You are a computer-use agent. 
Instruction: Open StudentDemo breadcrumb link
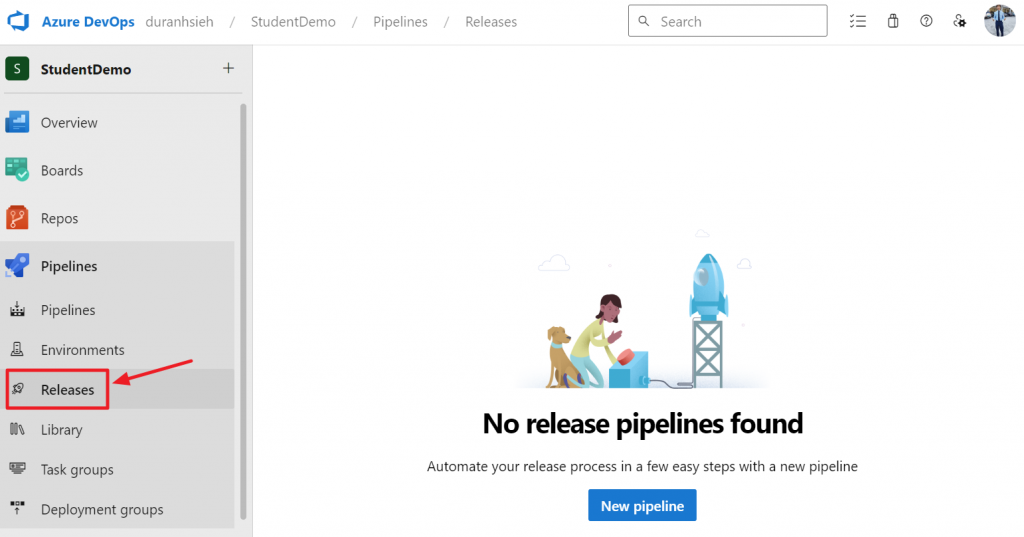293,22
